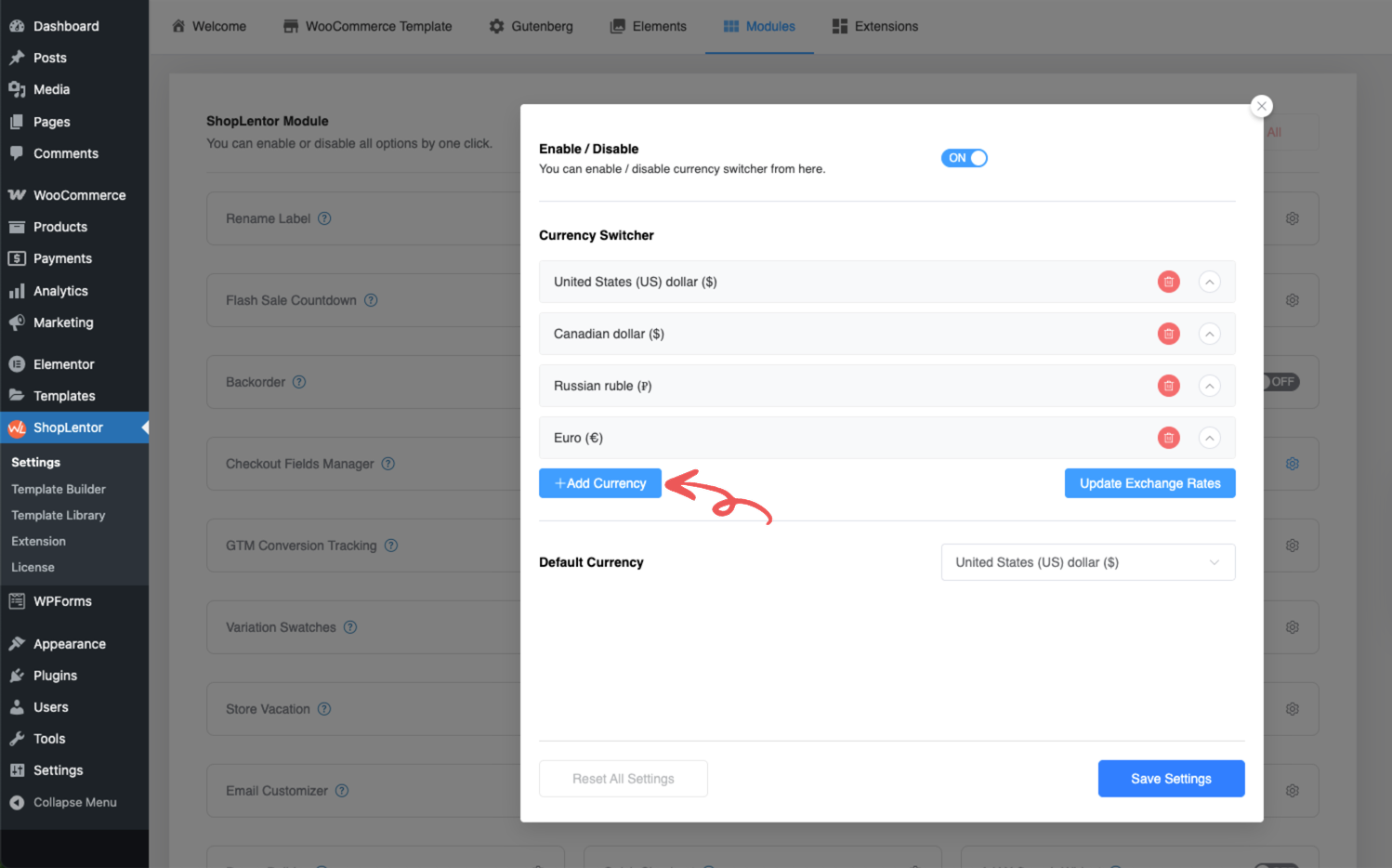The width and height of the screenshot is (1392, 868).
Task: Open WooCommerce in the admin sidebar
Action: click(x=79, y=195)
